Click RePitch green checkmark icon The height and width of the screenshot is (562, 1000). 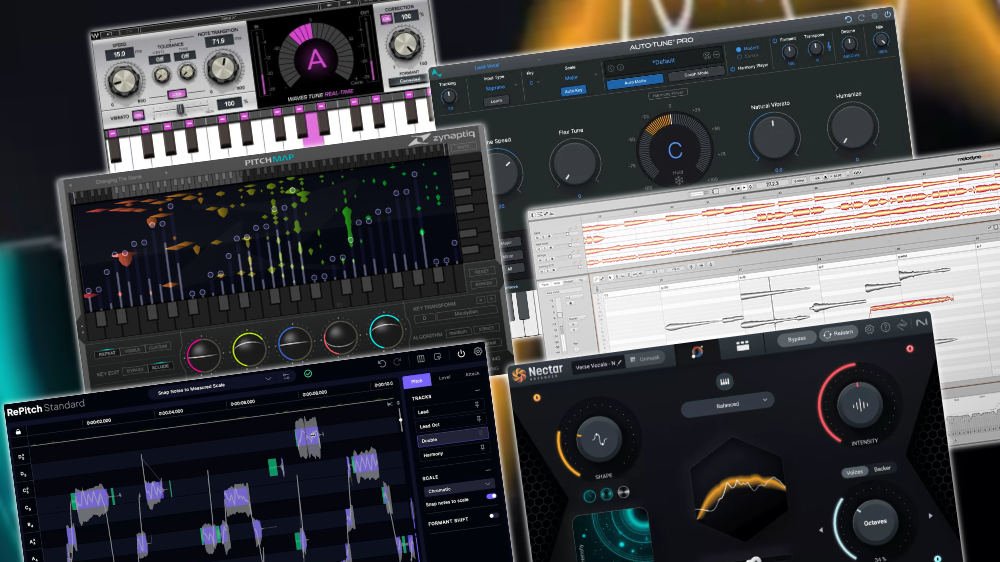click(x=308, y=373)
